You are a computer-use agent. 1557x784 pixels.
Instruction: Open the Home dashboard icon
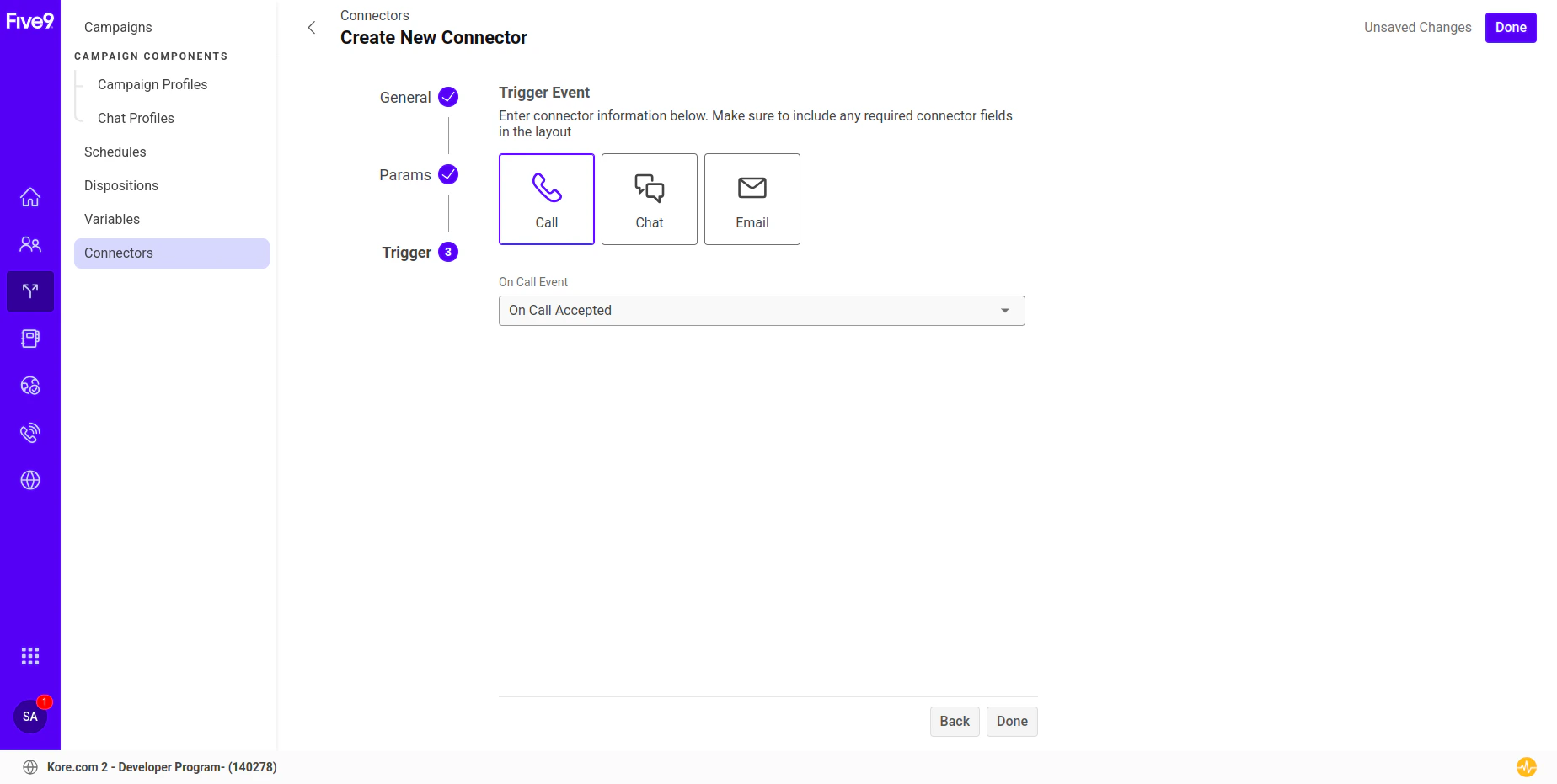[x=30, y=197]
